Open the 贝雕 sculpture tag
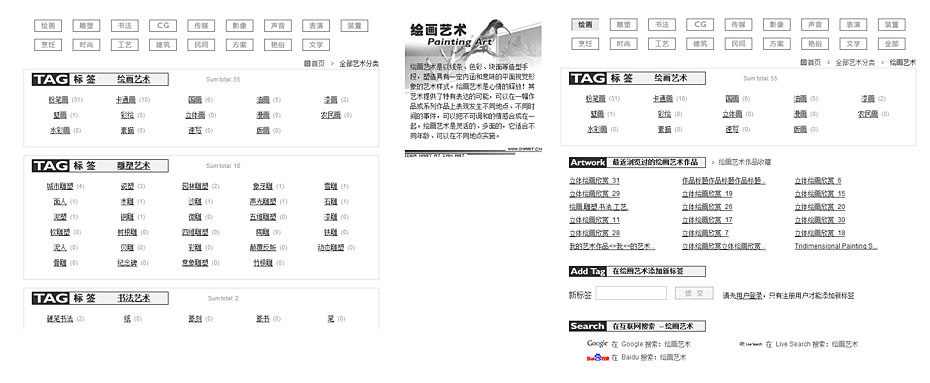 (127, 248)
